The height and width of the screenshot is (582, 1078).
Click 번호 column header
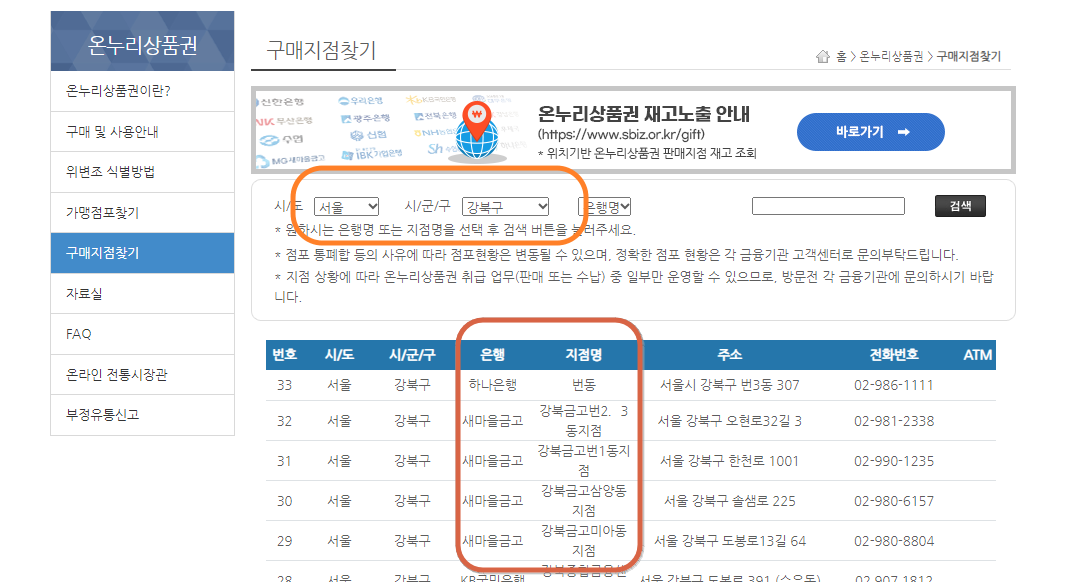285,355
